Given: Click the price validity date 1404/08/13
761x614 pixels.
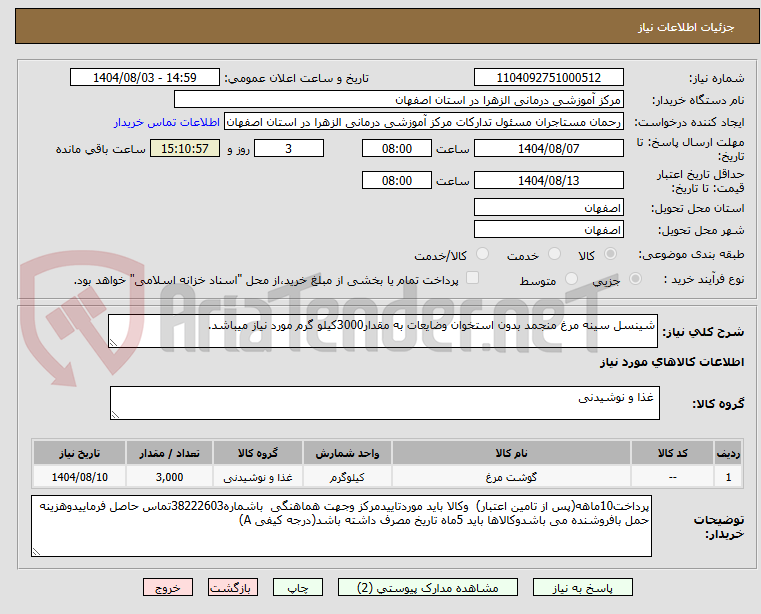Looking at the screenshot, I should coord(548,181).
